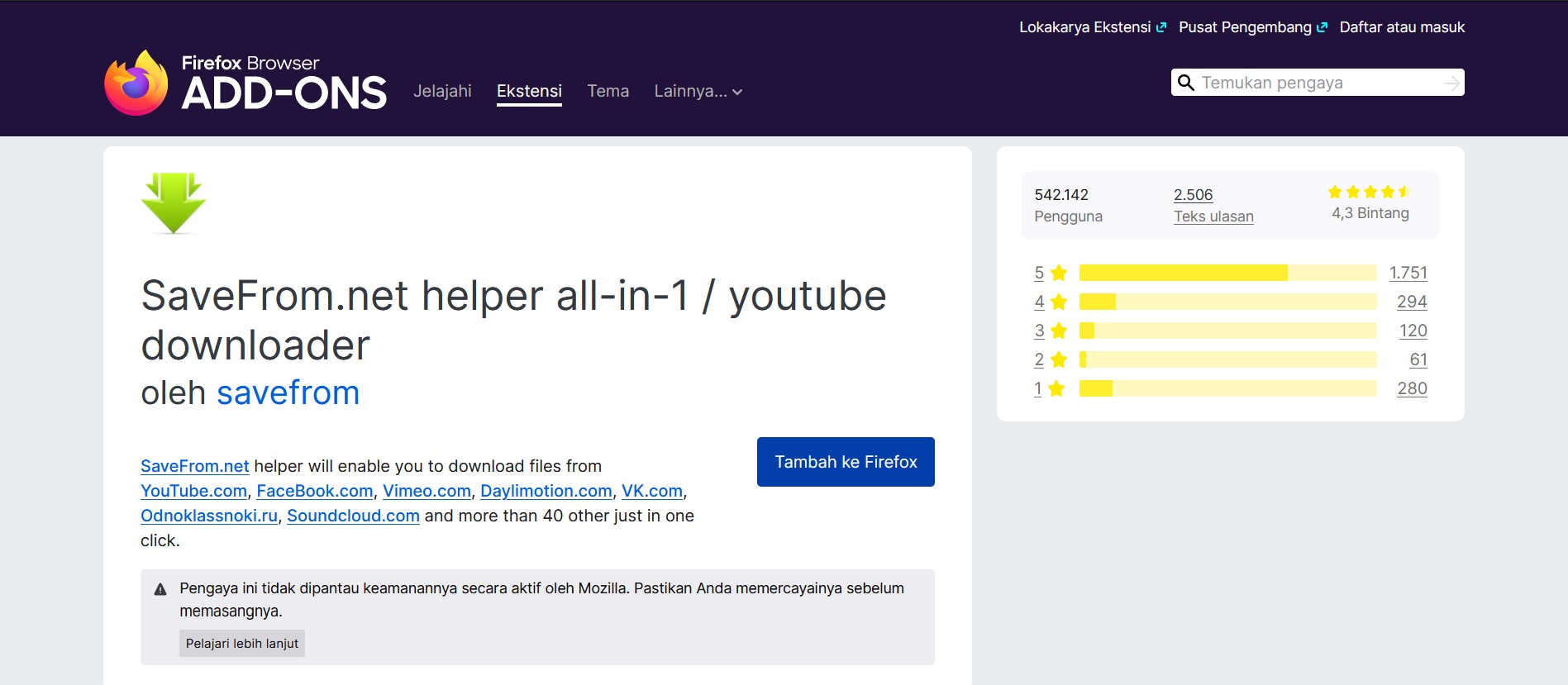Click the number 2 rating label
The height and width of the screenshot is (685, 1568).
(x=1039, y=359)
